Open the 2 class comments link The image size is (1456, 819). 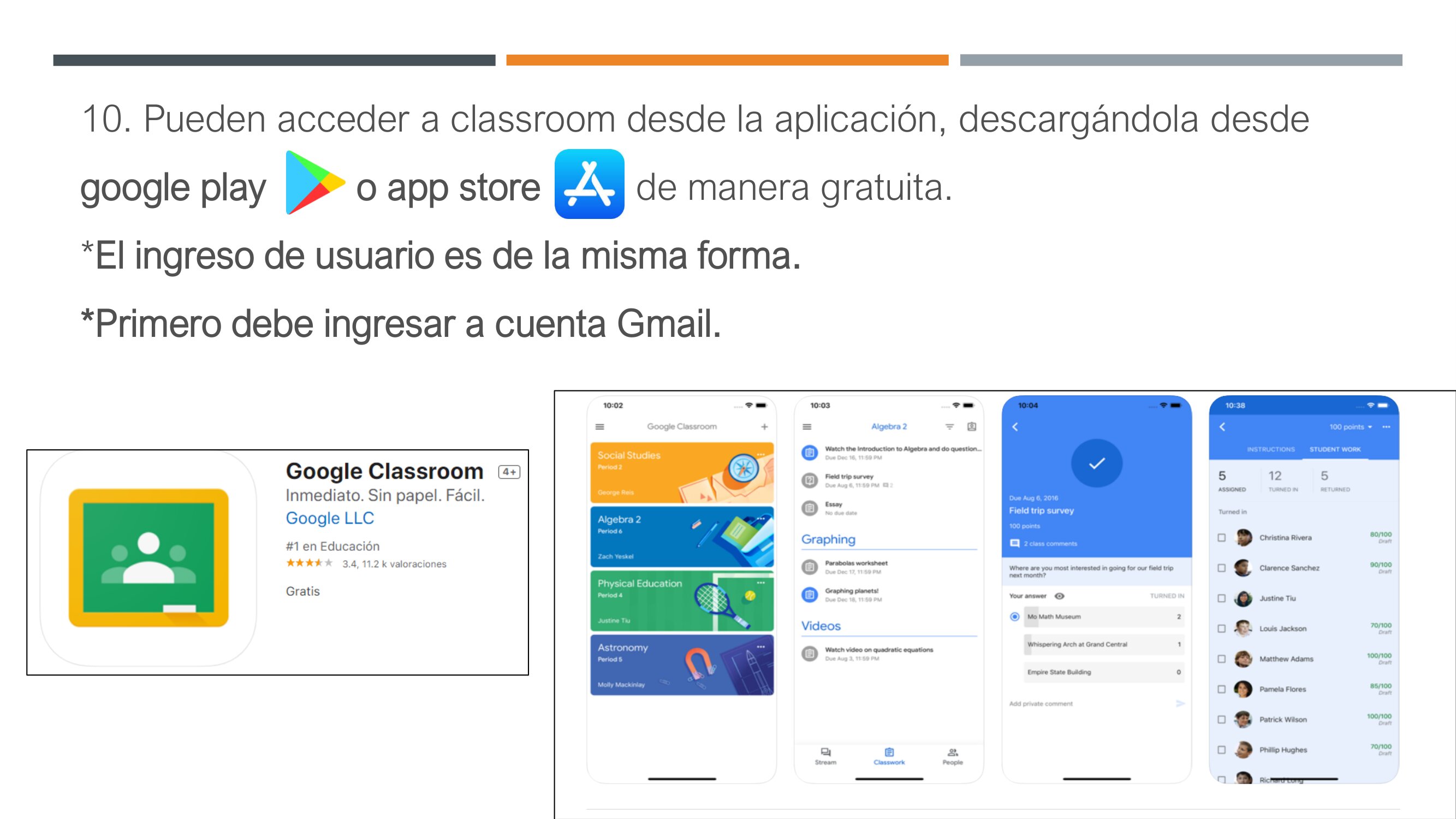[1050, 544]
